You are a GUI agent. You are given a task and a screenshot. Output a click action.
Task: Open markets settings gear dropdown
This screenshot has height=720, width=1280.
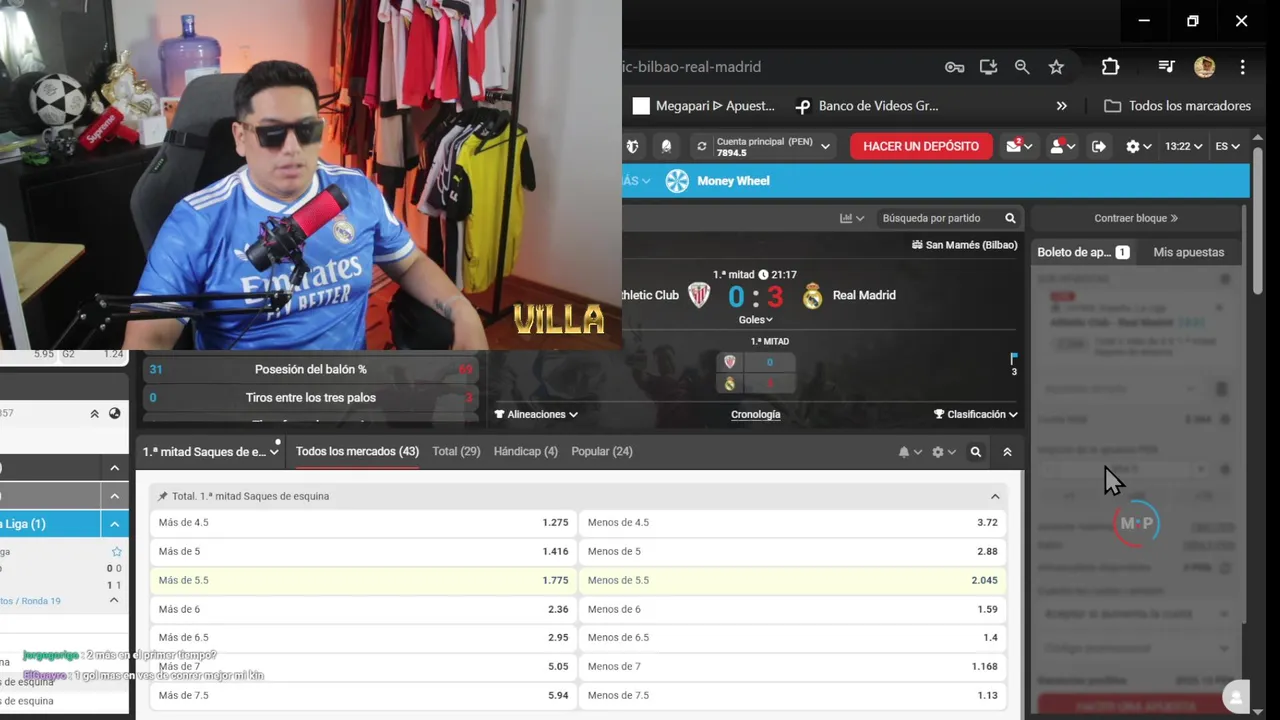point(943,452)
